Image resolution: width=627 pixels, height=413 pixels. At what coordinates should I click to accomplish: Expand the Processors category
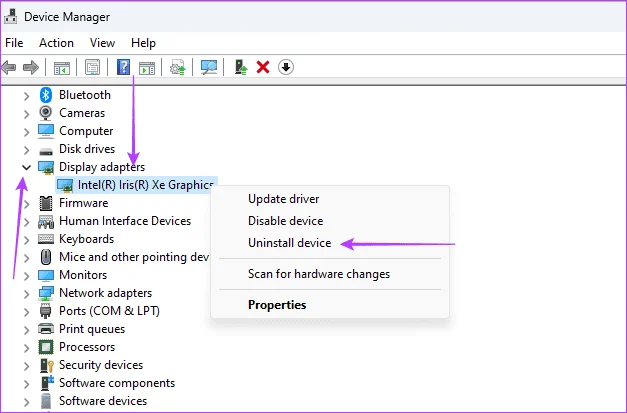26,348
